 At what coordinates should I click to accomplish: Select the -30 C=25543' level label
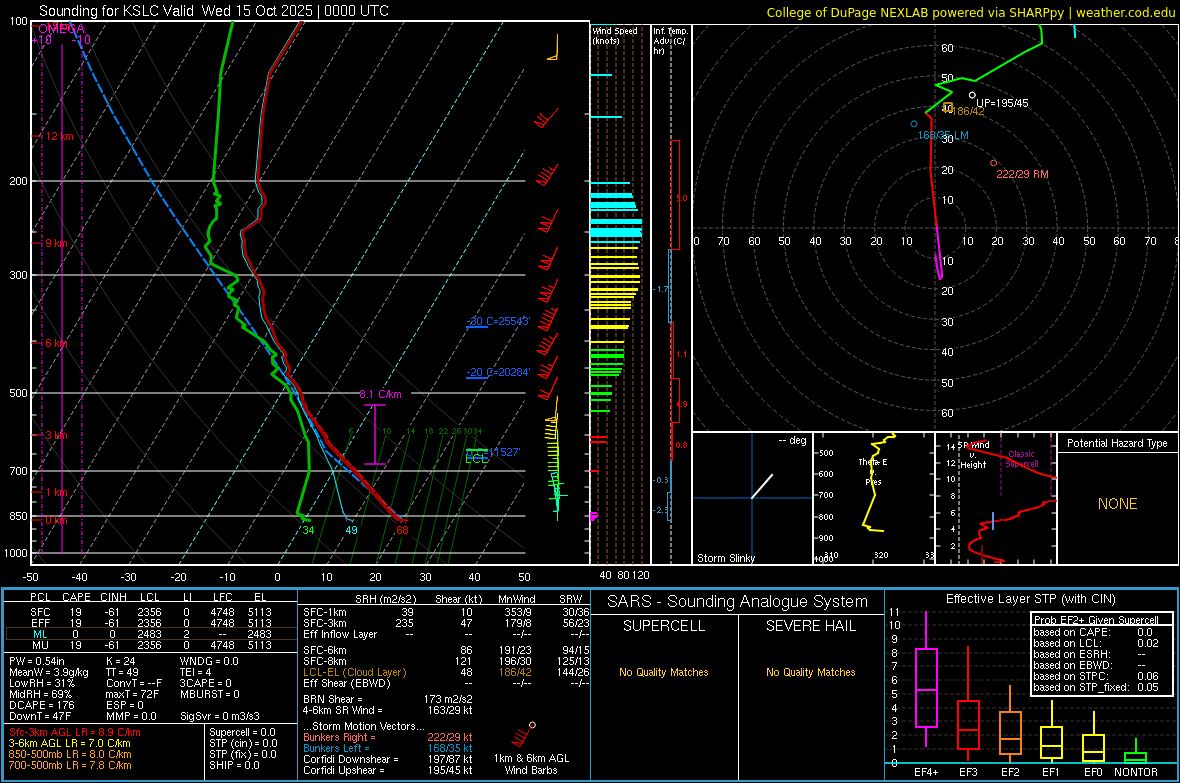coord(498,321)
